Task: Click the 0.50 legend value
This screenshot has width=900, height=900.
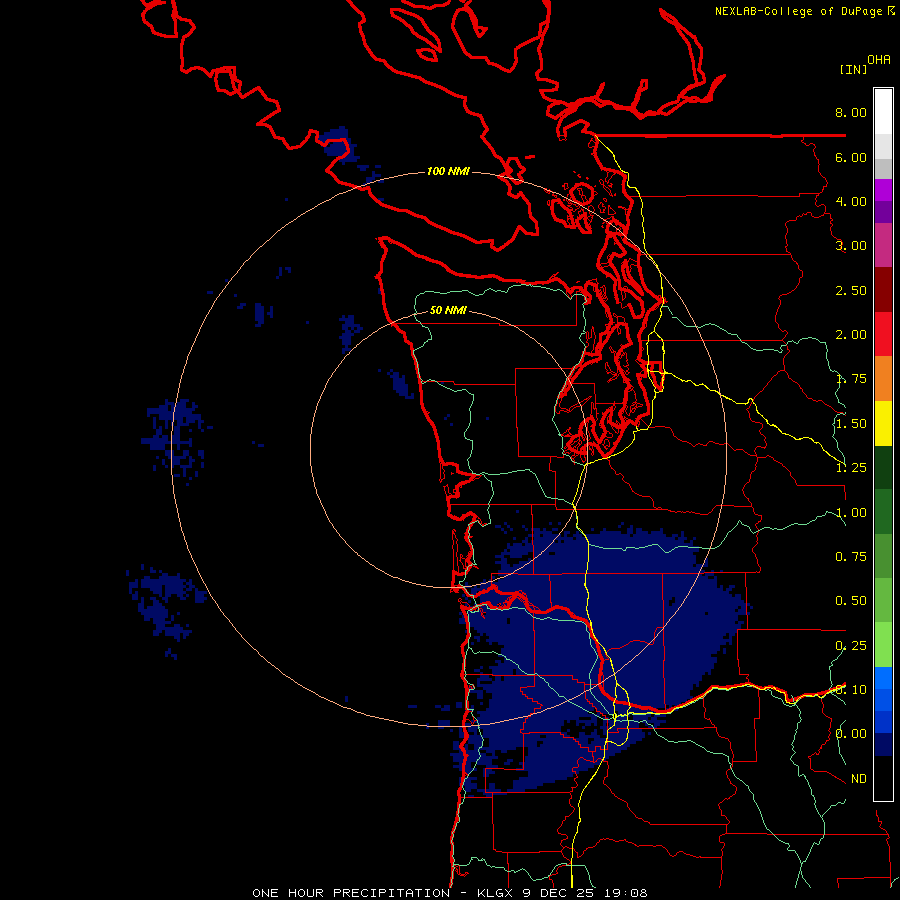Action: pyautogui.click(x=851, y=601)
